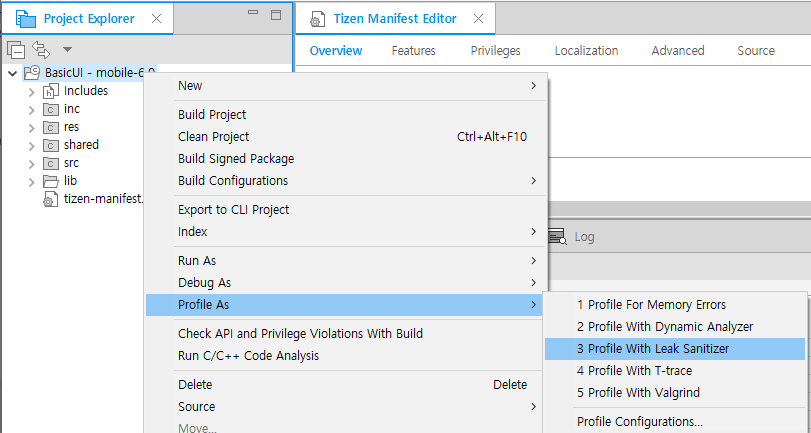
Task: Click the lib folder icon
Action: click(51, 181)
